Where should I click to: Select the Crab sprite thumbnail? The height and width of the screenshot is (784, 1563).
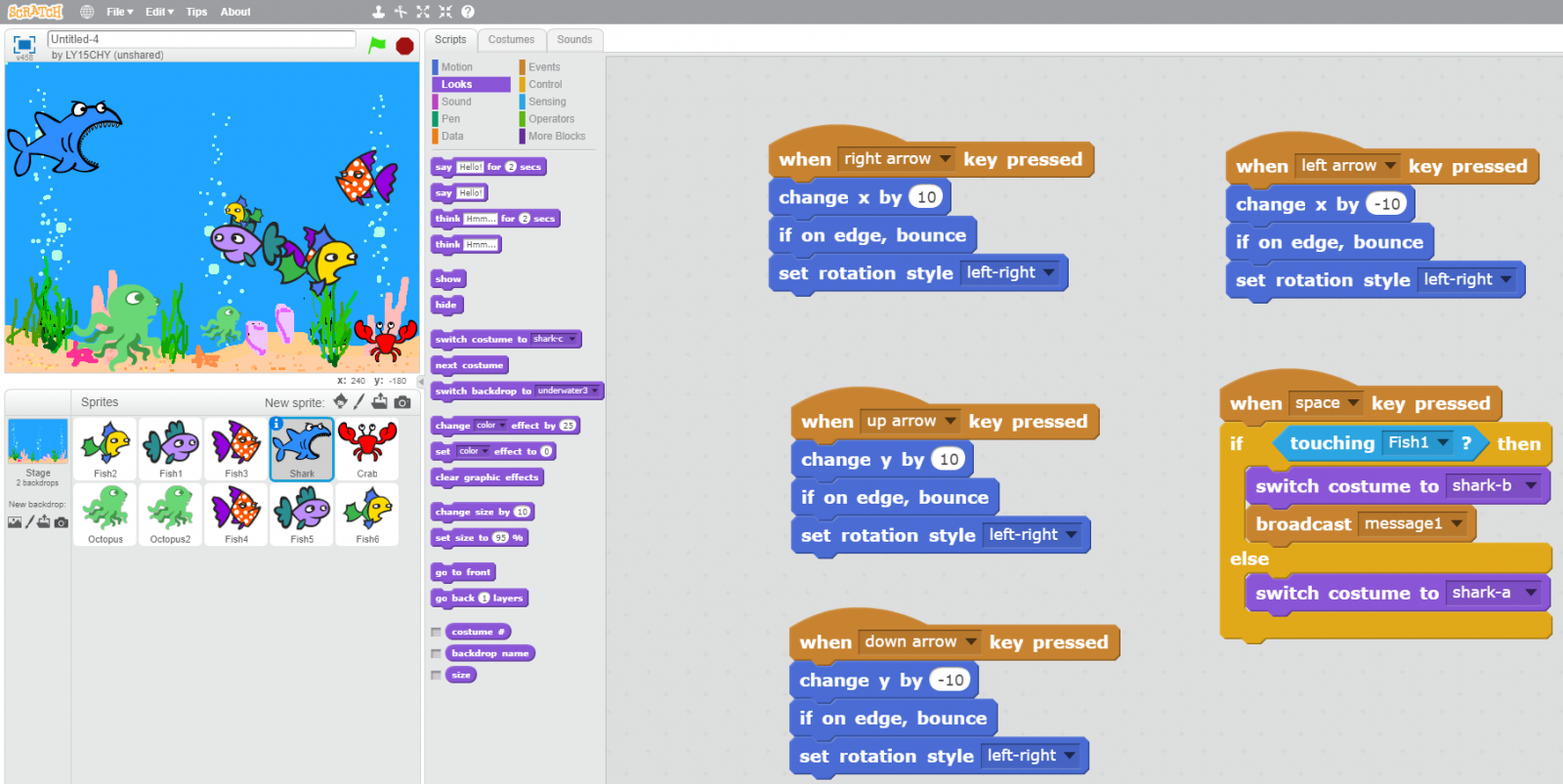pos(367,449)
